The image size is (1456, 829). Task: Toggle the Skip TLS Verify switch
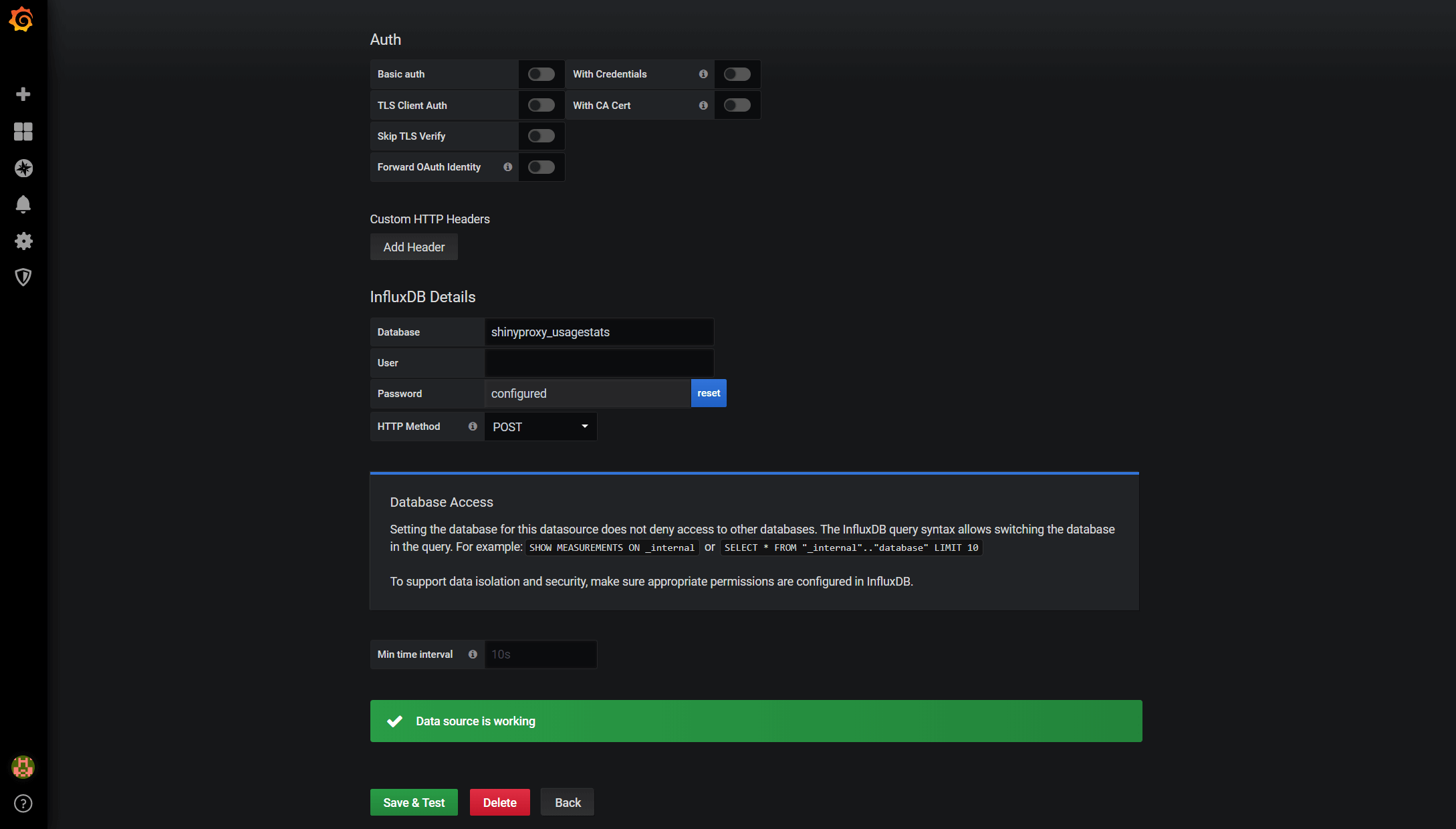pos(541,136)
